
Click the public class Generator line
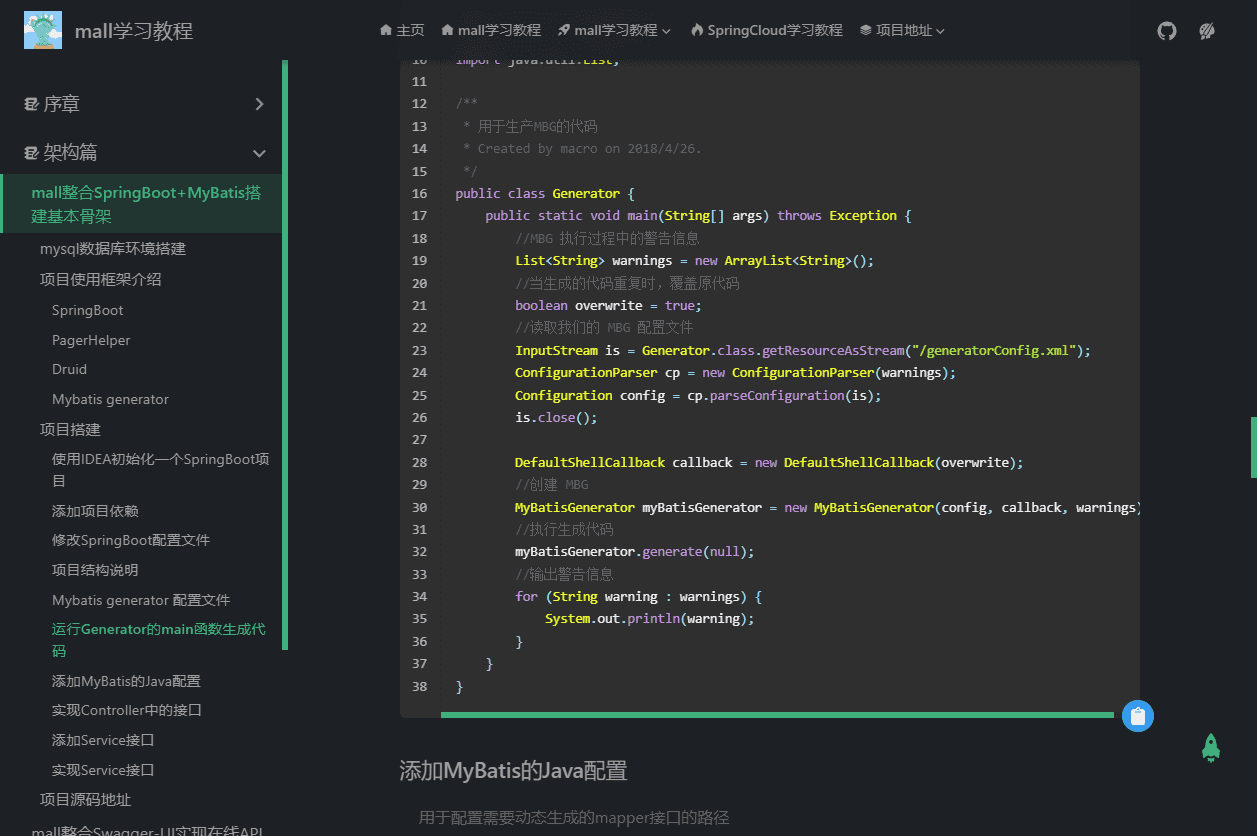[545, 193]
